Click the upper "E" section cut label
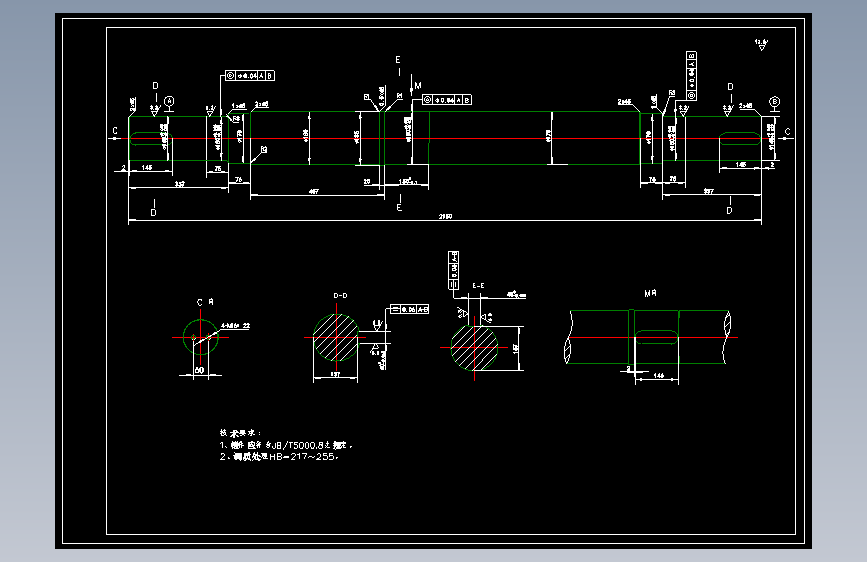Image resolution: width=867 pixels, height=562 pixels. tap(398, 60)
